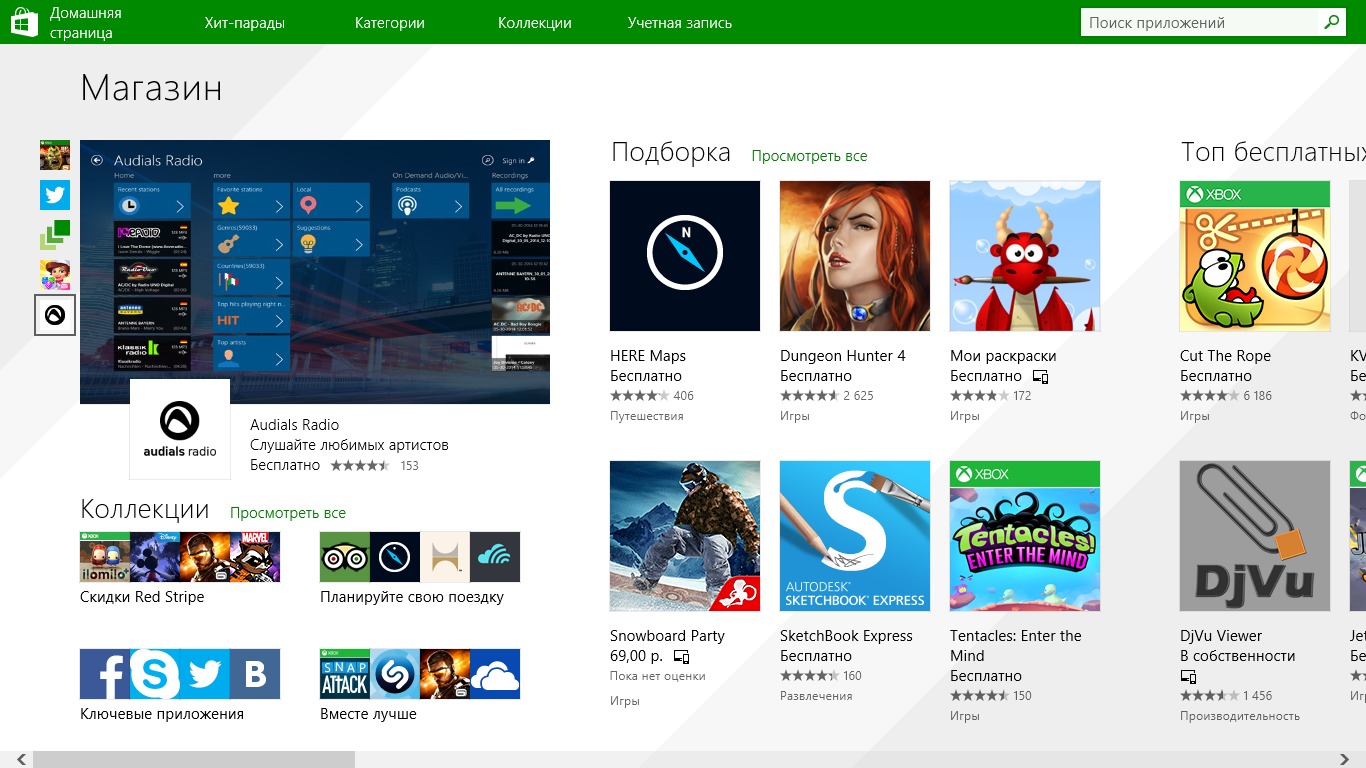
Task: Click the TripAdvisor owl icon
Action: (345, 557)
